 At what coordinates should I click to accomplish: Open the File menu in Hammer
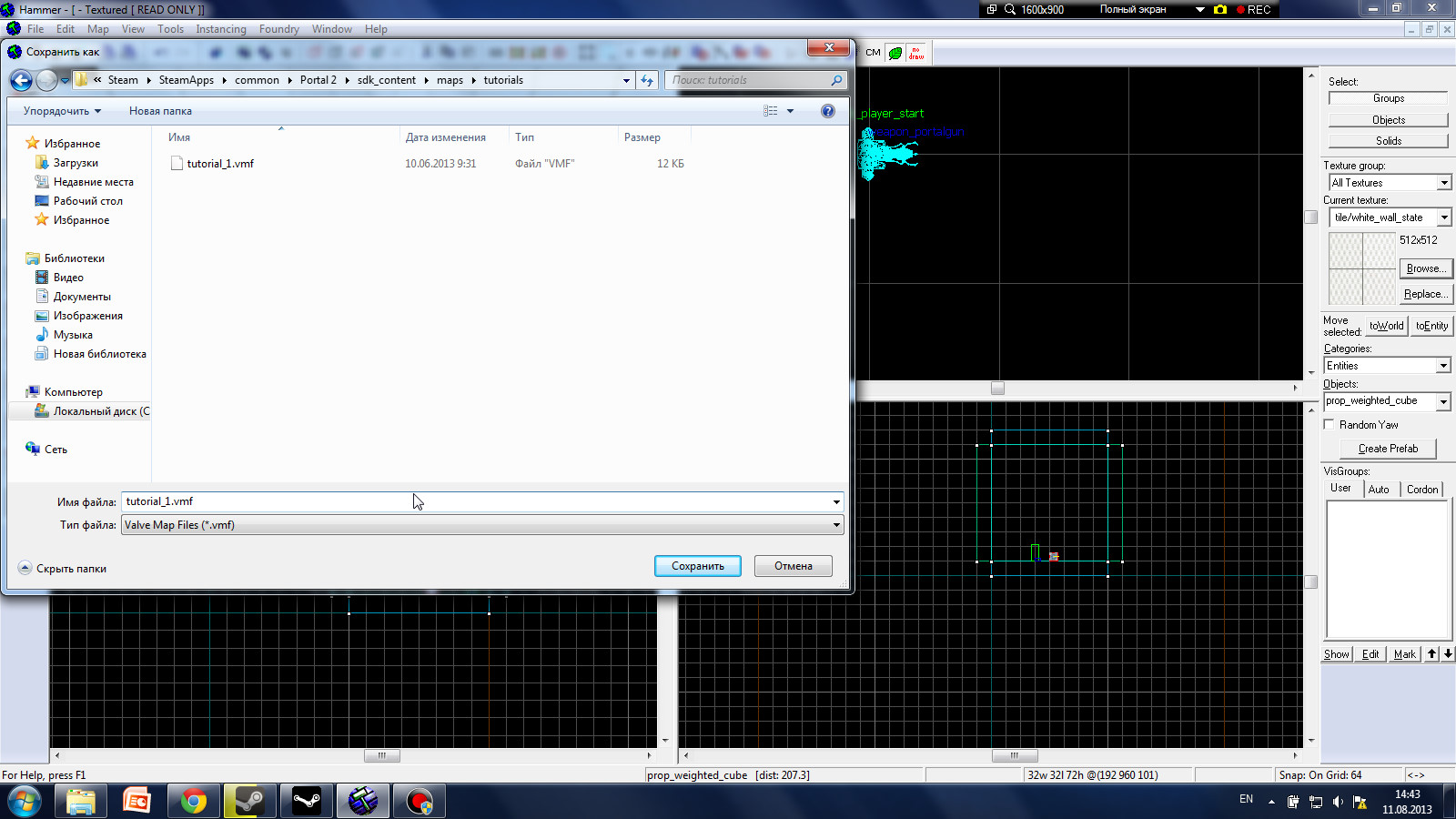point(35,29)
